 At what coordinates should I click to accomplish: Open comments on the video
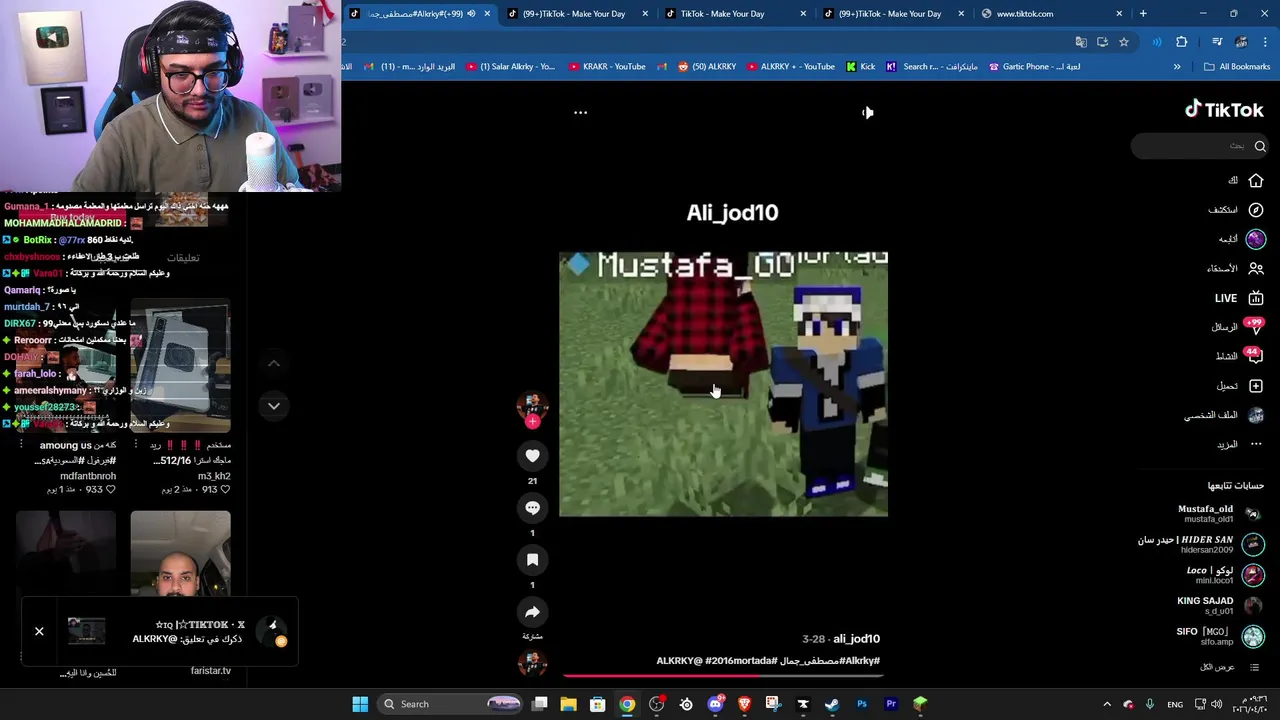point(532,508)
